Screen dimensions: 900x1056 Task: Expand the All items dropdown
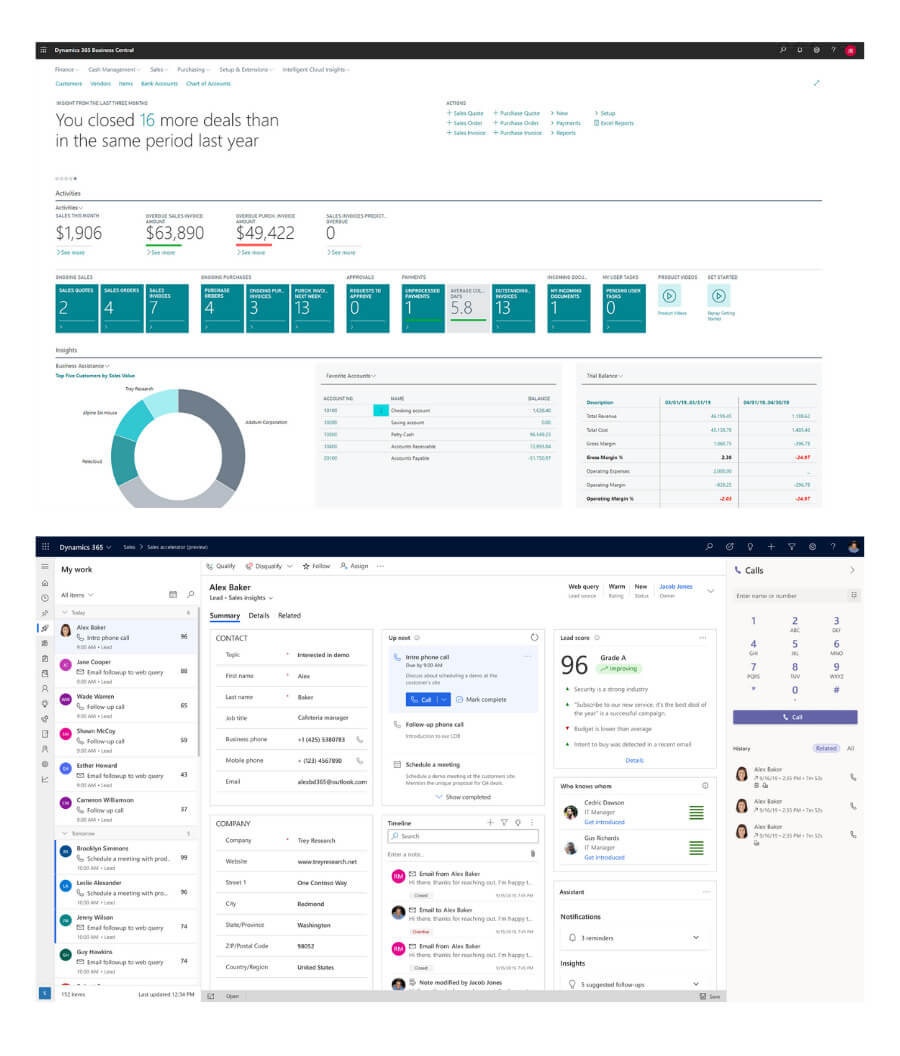tap(78, 594)
